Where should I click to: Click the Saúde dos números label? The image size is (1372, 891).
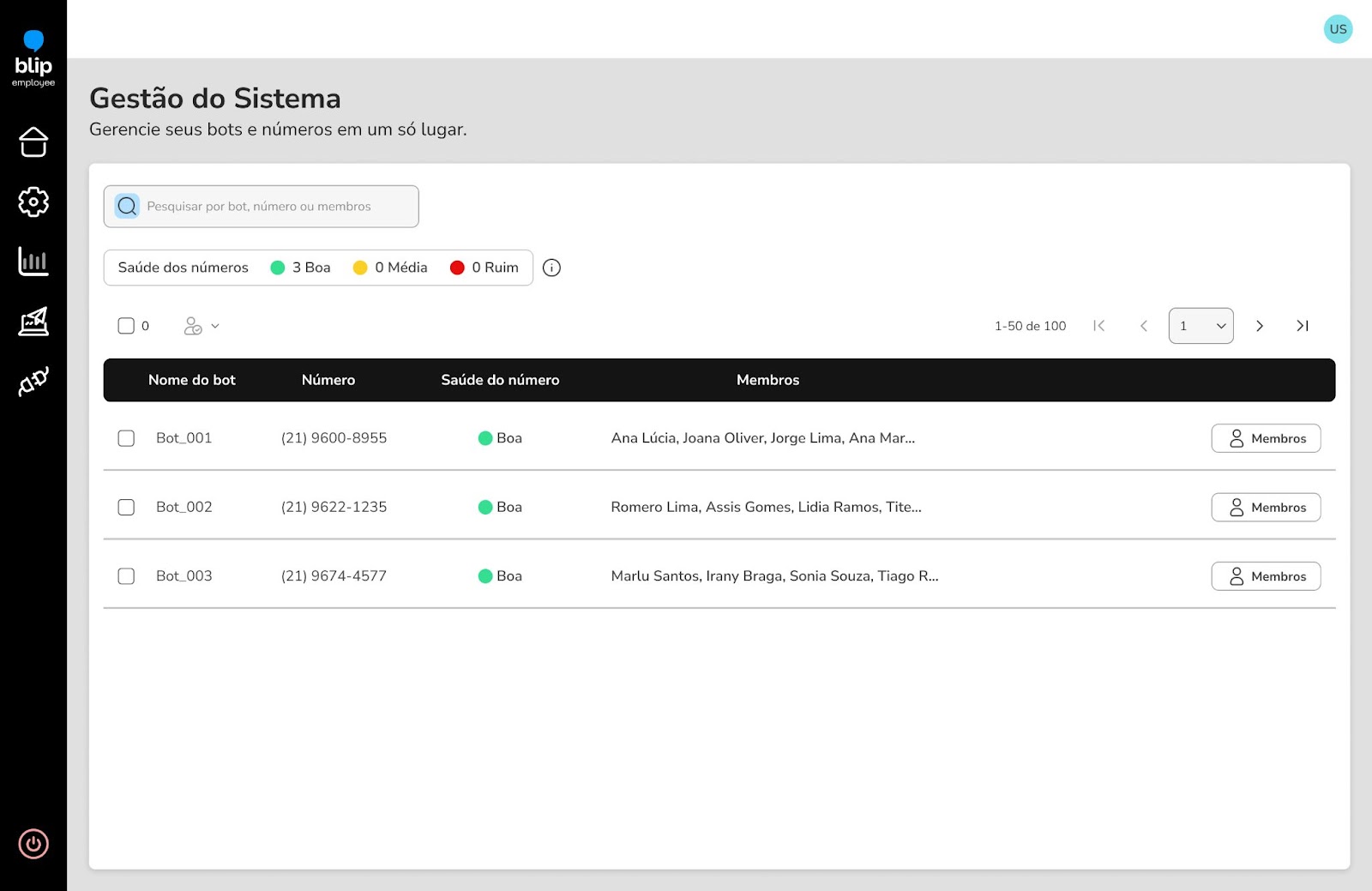point(183,268)
